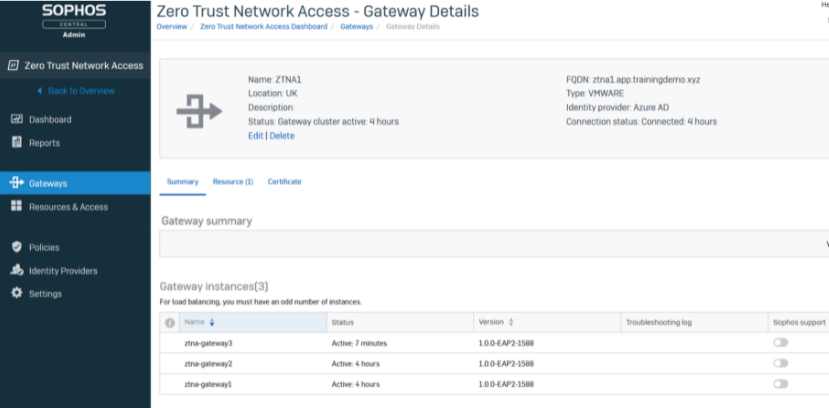The image size is (829, 408).
Task: Switch to the Certificate tab
Action: 284,182
